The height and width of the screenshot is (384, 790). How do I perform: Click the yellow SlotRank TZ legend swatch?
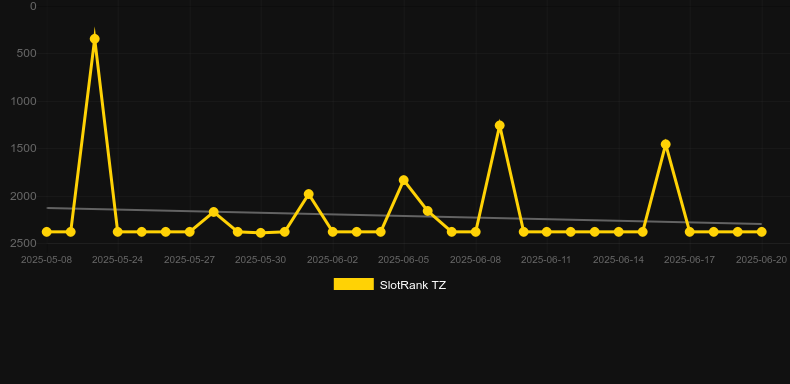(x=354, y=284)
